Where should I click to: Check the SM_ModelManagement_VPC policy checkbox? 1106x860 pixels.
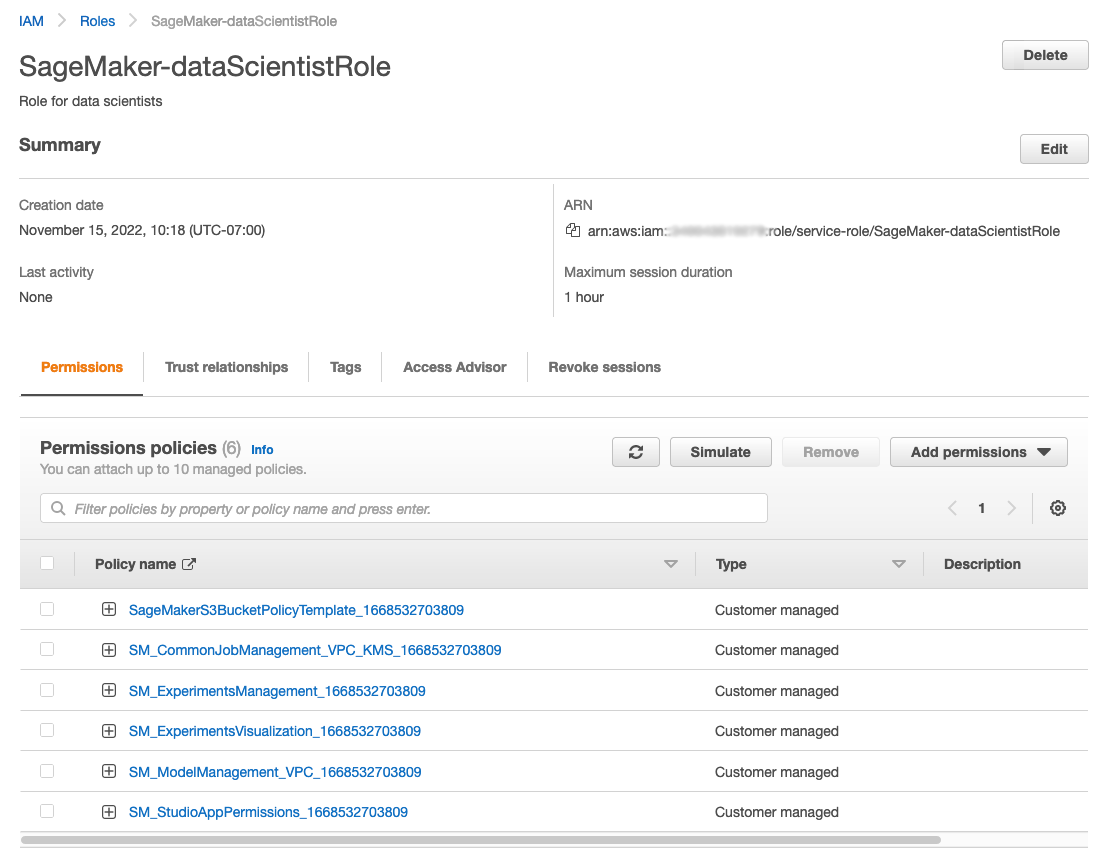coord(47,771)
